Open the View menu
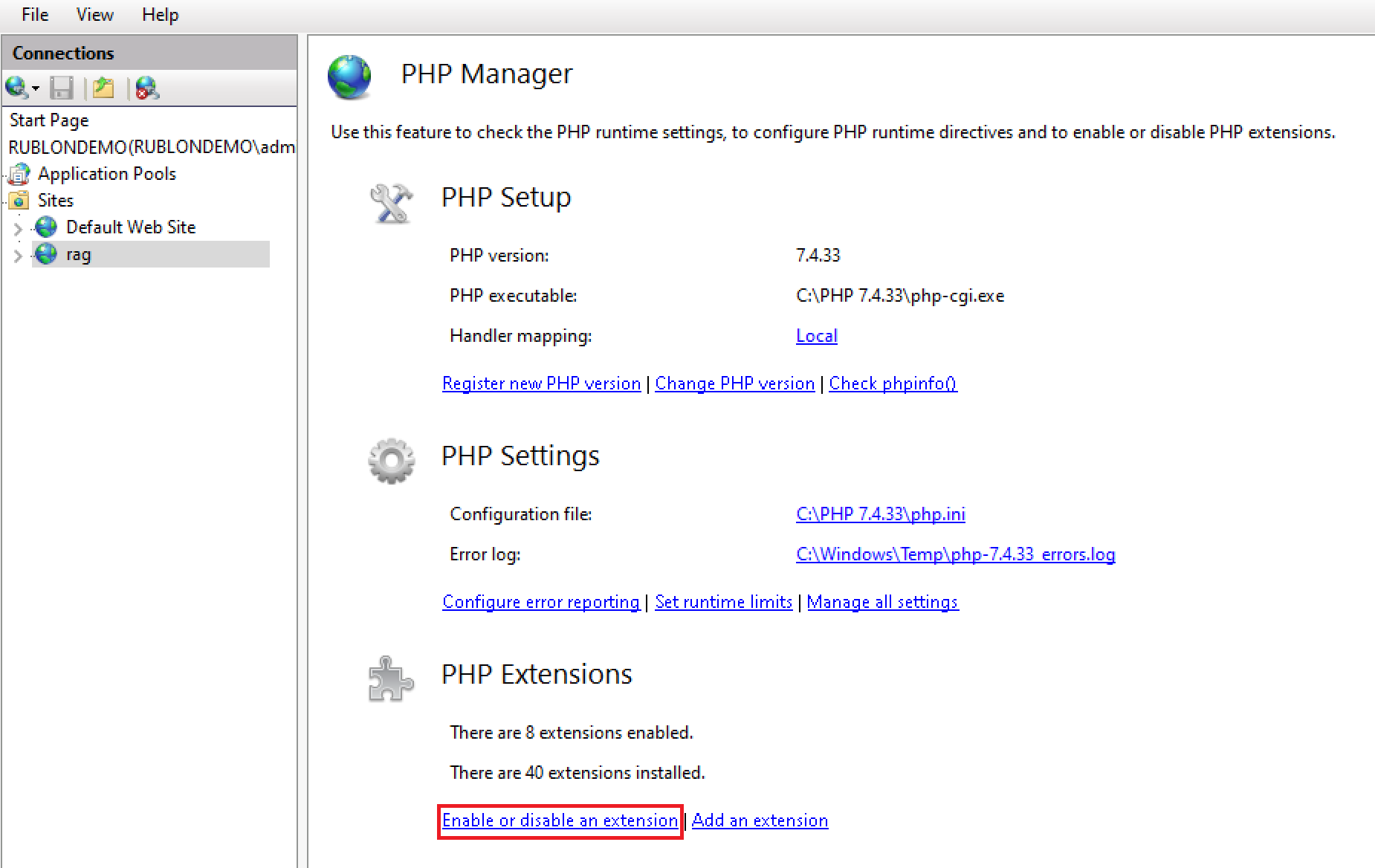The image size is (1375, 868). click(94, 15)
